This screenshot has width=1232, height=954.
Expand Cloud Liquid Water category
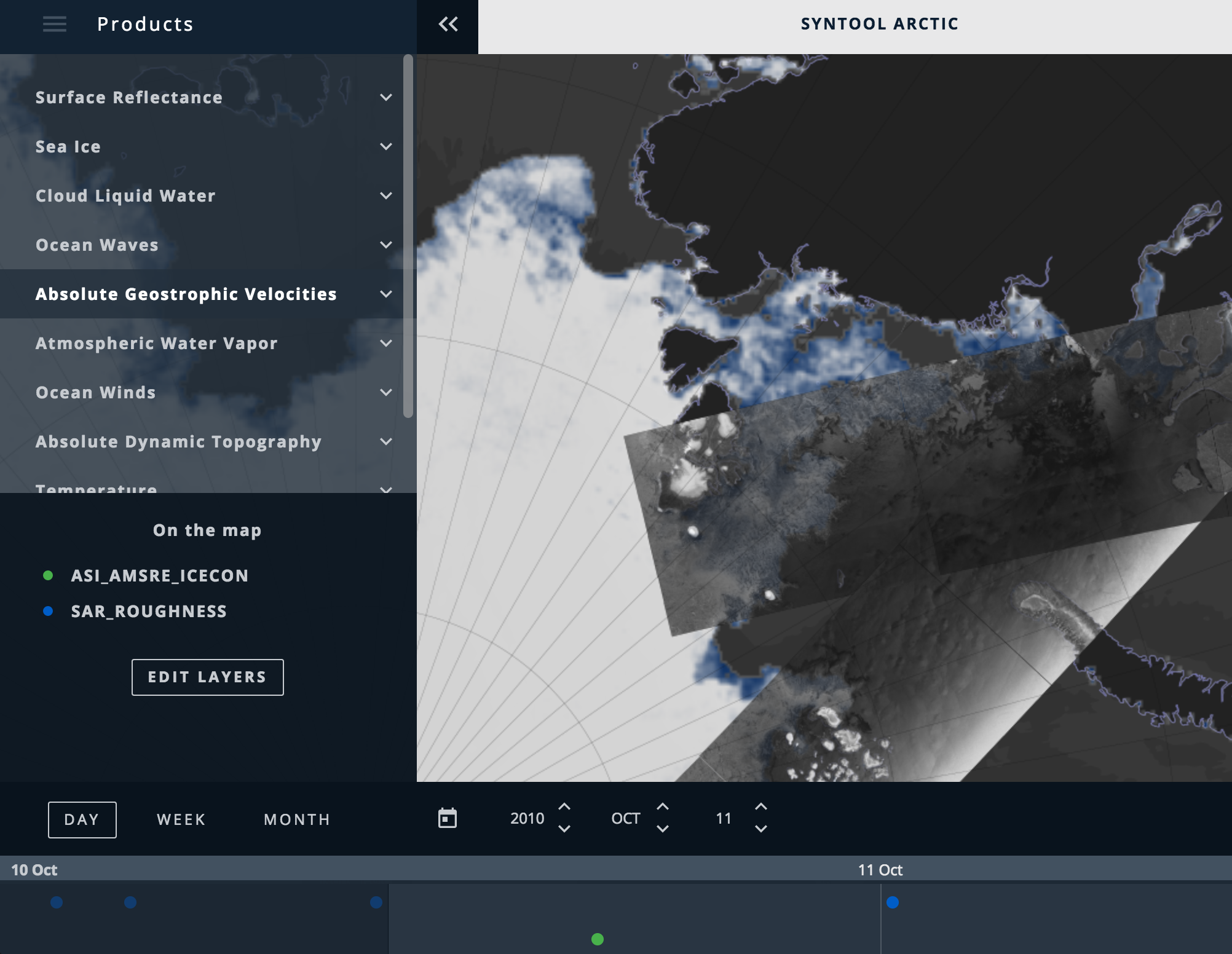pos(386,195)
